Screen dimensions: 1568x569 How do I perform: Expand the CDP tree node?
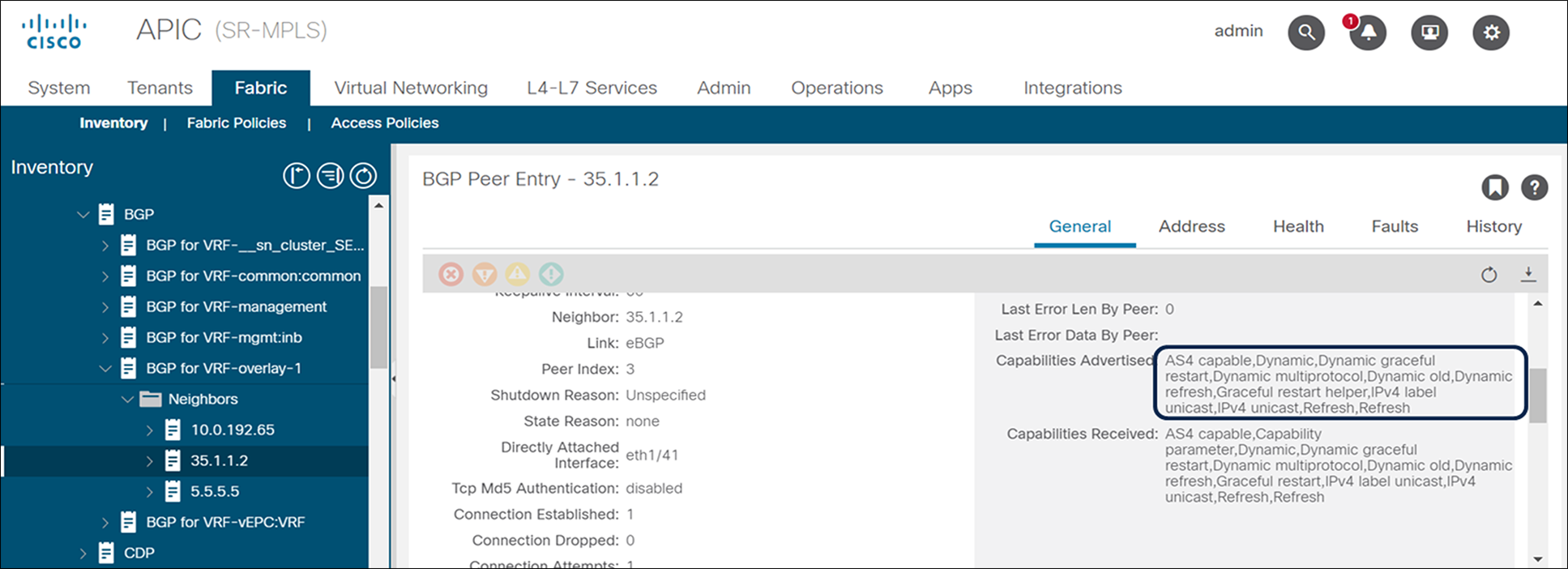click(83, 553)
